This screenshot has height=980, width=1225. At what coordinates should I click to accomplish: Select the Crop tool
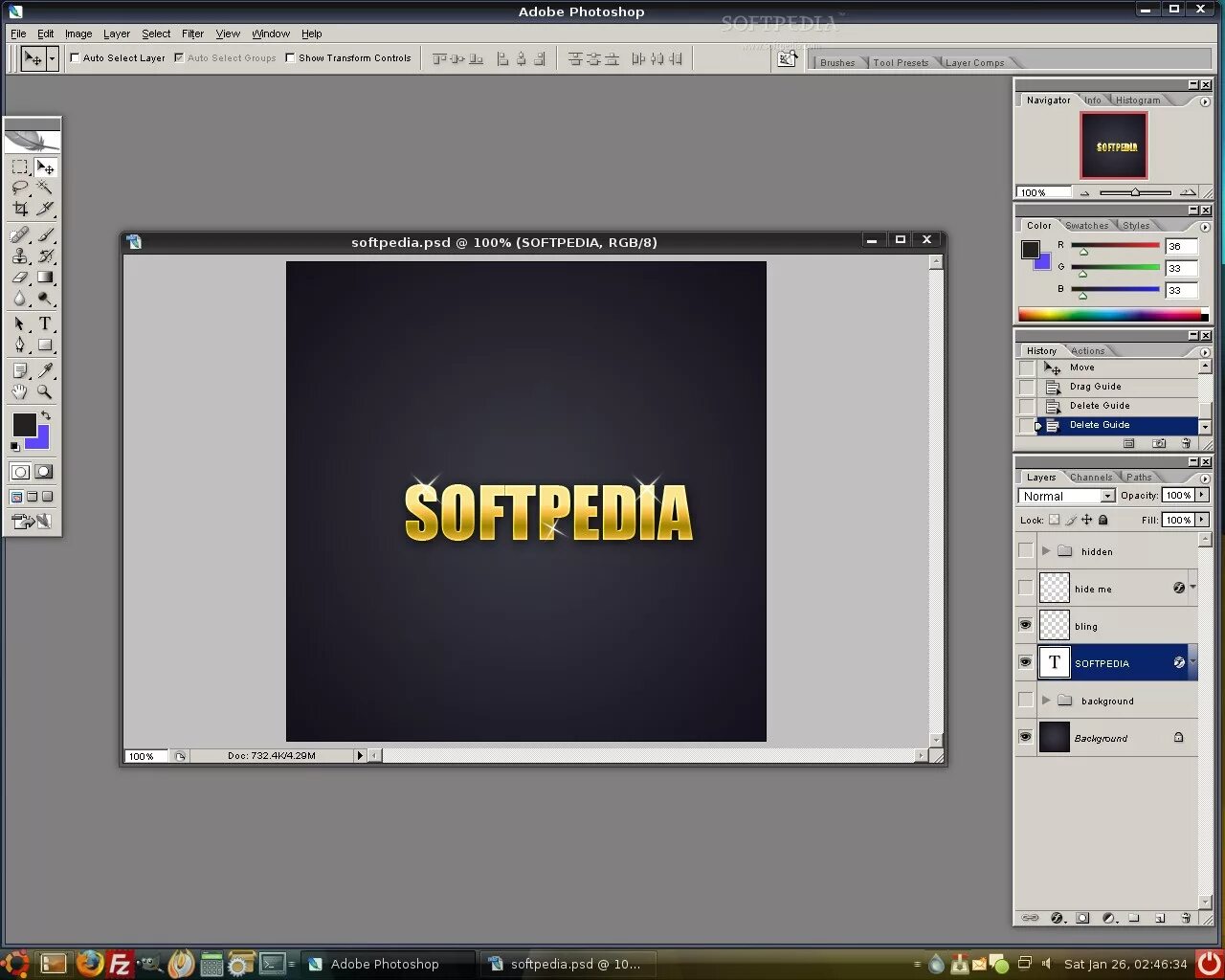point(20,209)
